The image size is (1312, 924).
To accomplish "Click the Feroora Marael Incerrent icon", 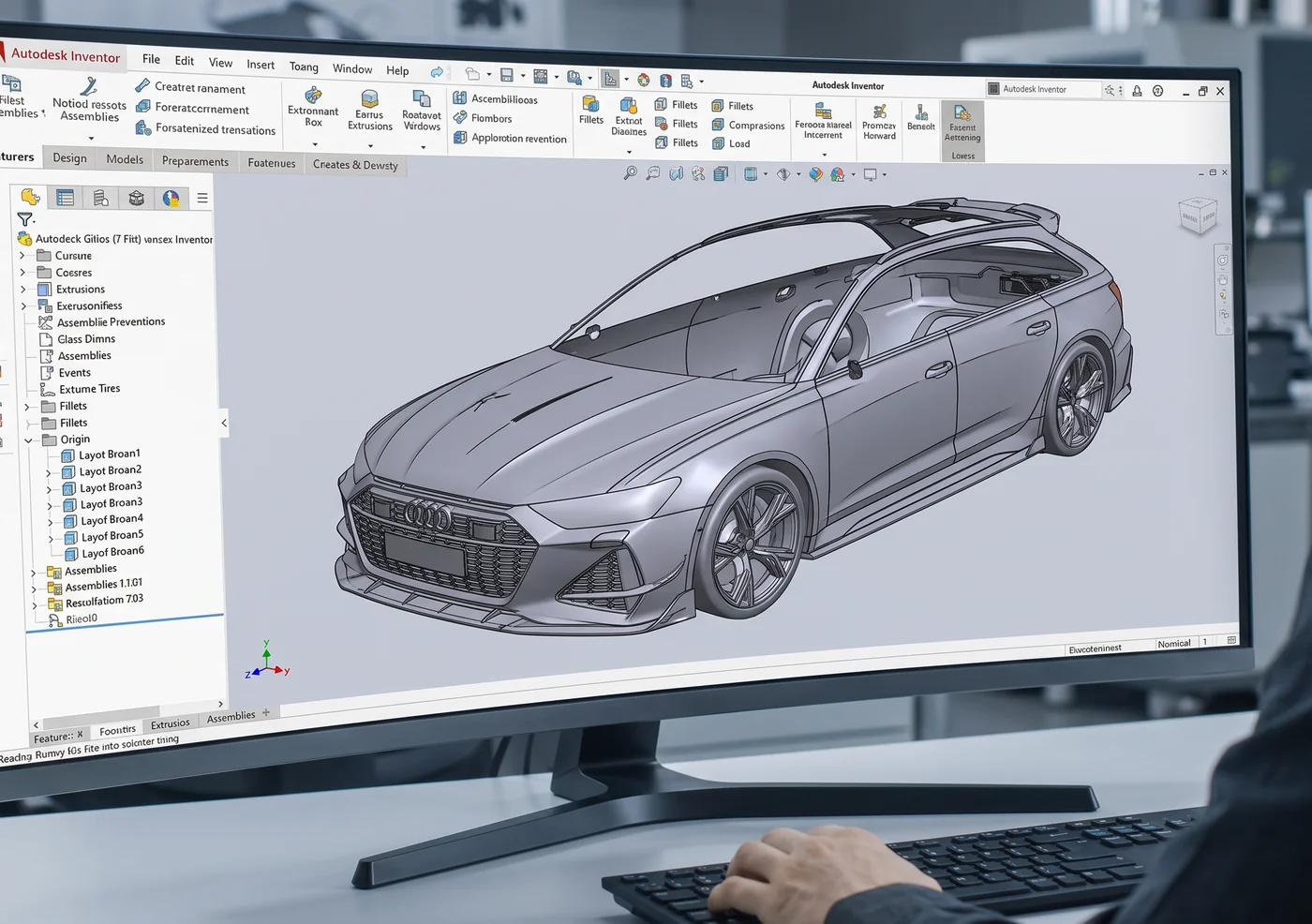I will 823,111.
